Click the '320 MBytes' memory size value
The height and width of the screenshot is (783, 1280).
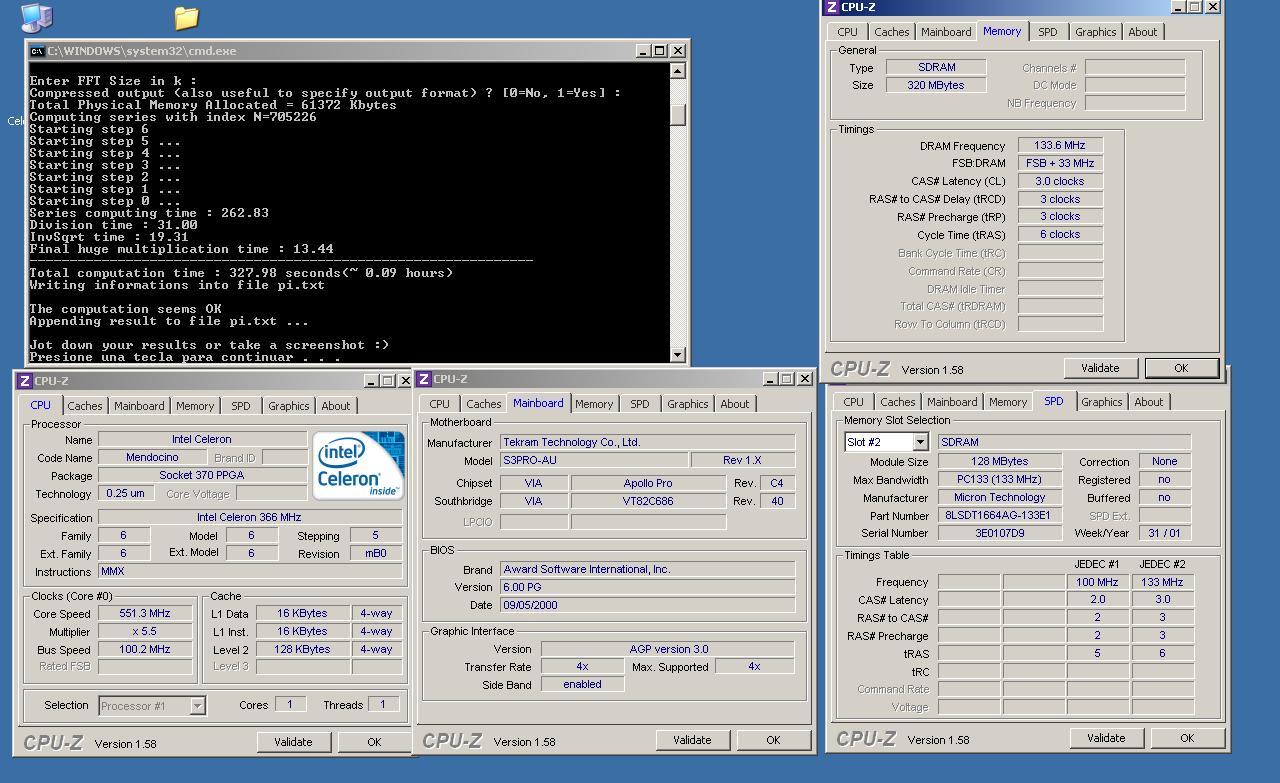(936, 86)
